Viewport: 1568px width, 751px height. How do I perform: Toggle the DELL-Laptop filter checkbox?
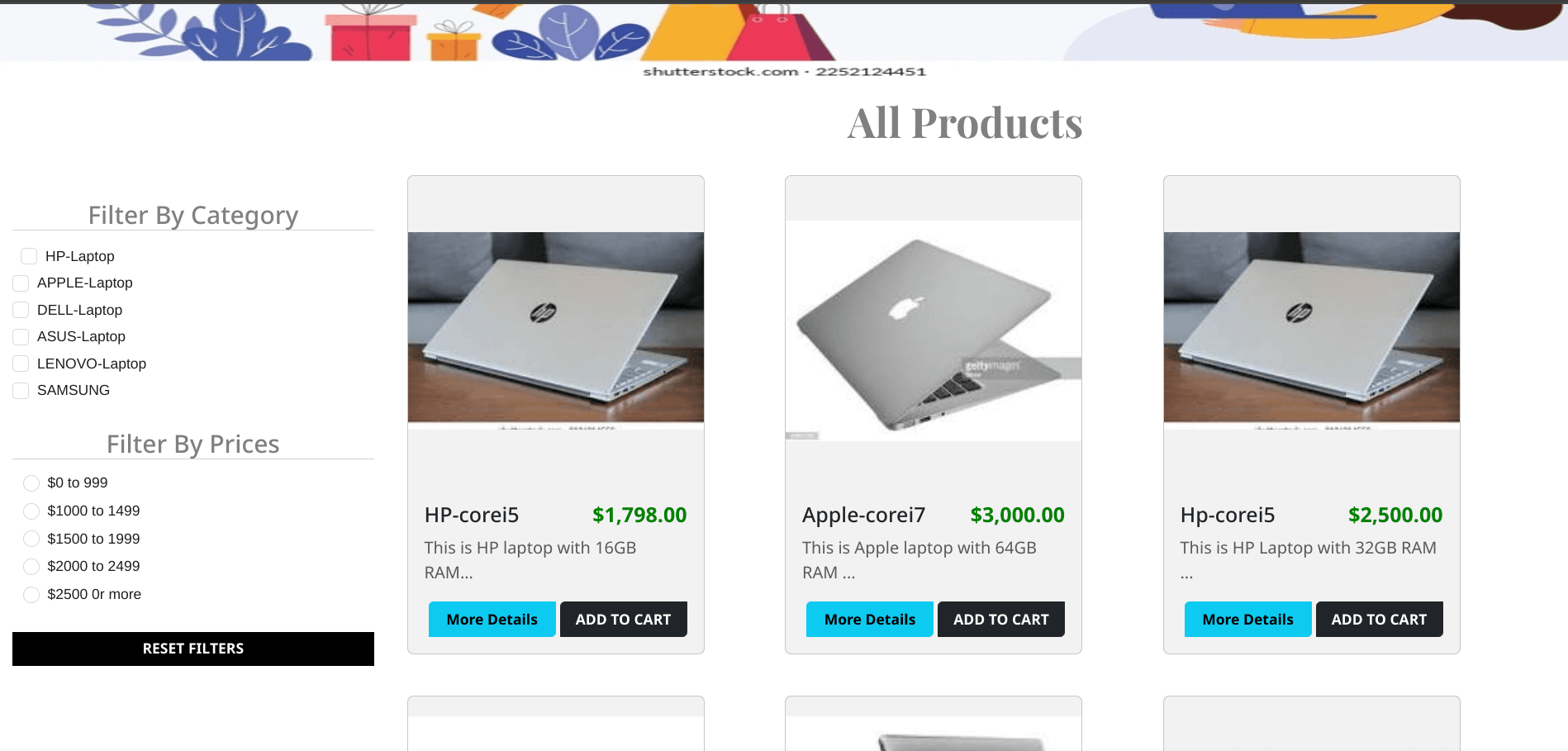pyautogui.click(x=21, y=310)
